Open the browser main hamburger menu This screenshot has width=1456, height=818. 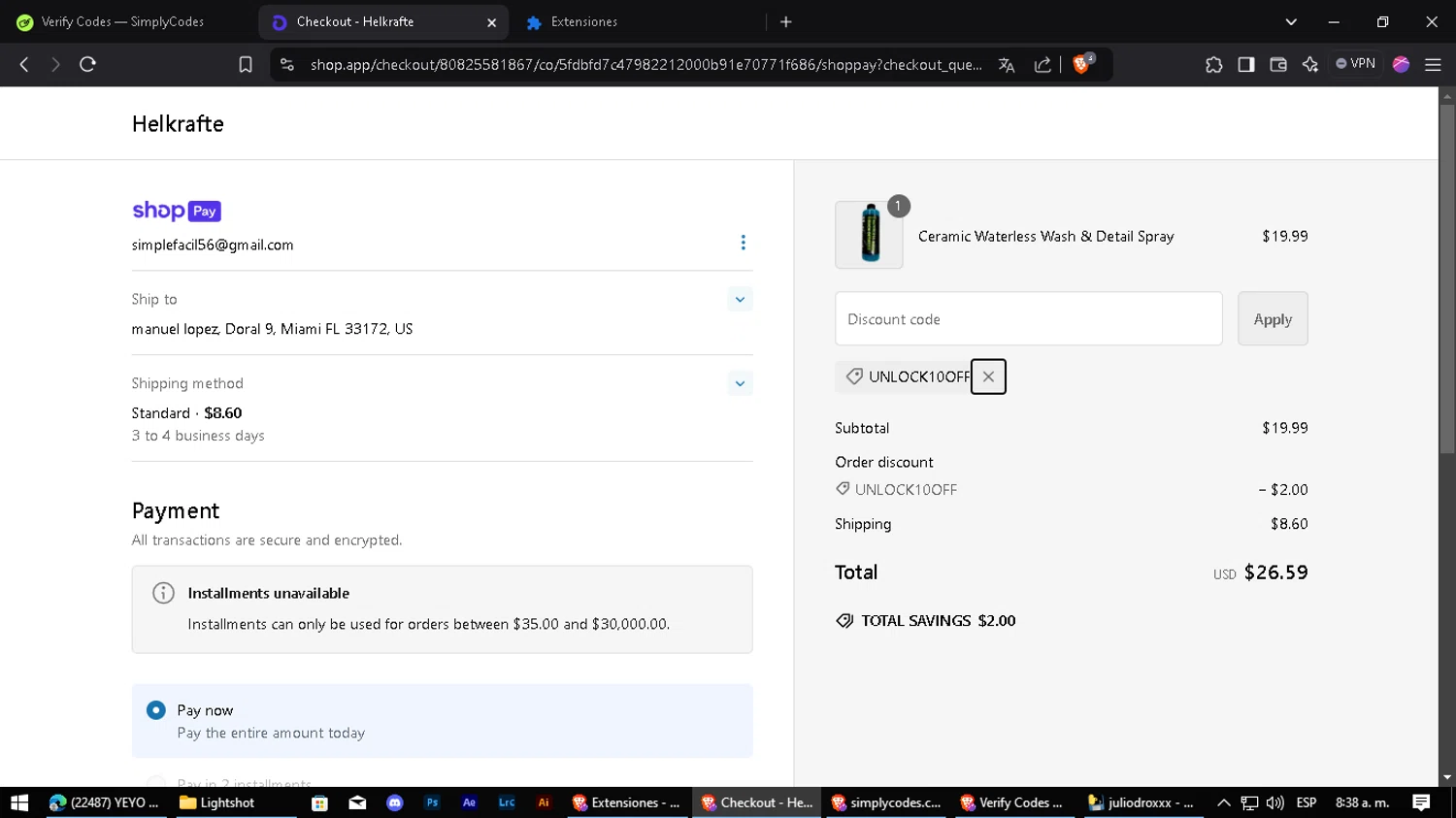(1433, 64)
